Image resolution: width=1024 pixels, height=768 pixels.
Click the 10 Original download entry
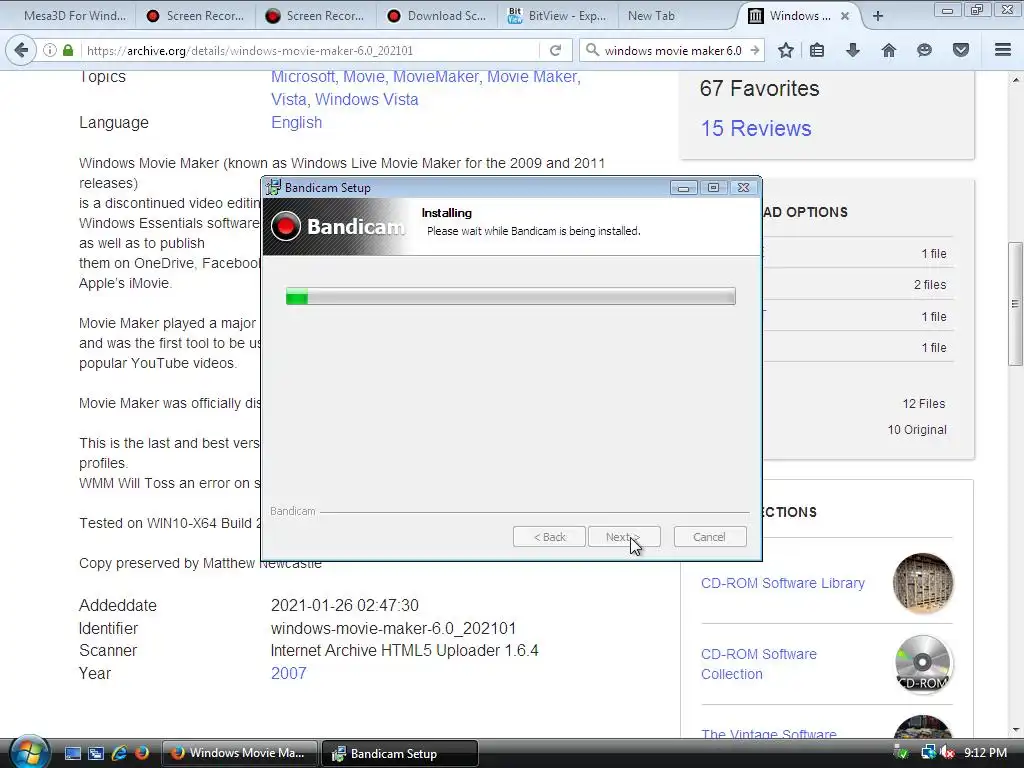[917, 430]
